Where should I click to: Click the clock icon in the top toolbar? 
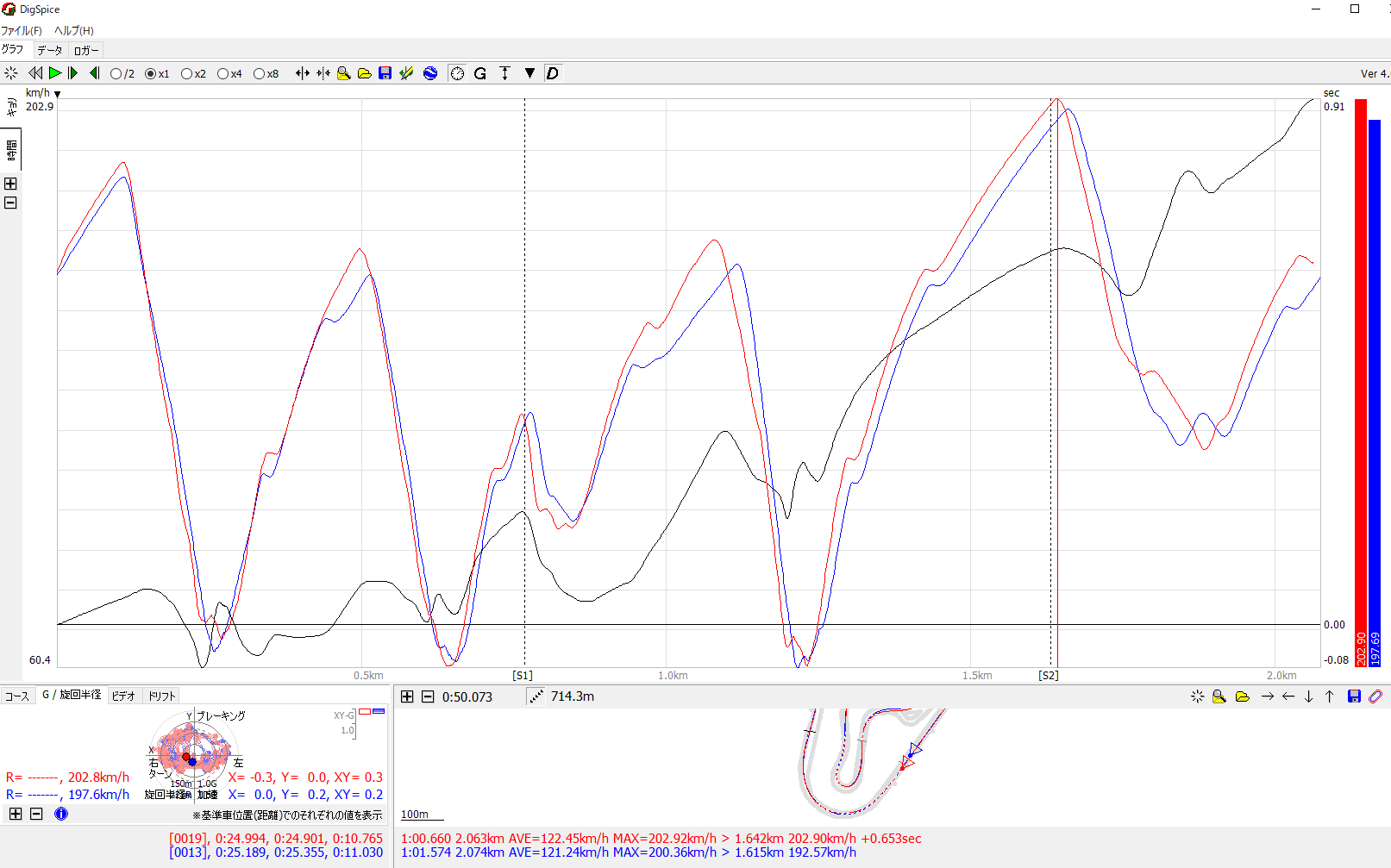coord(457,73)
